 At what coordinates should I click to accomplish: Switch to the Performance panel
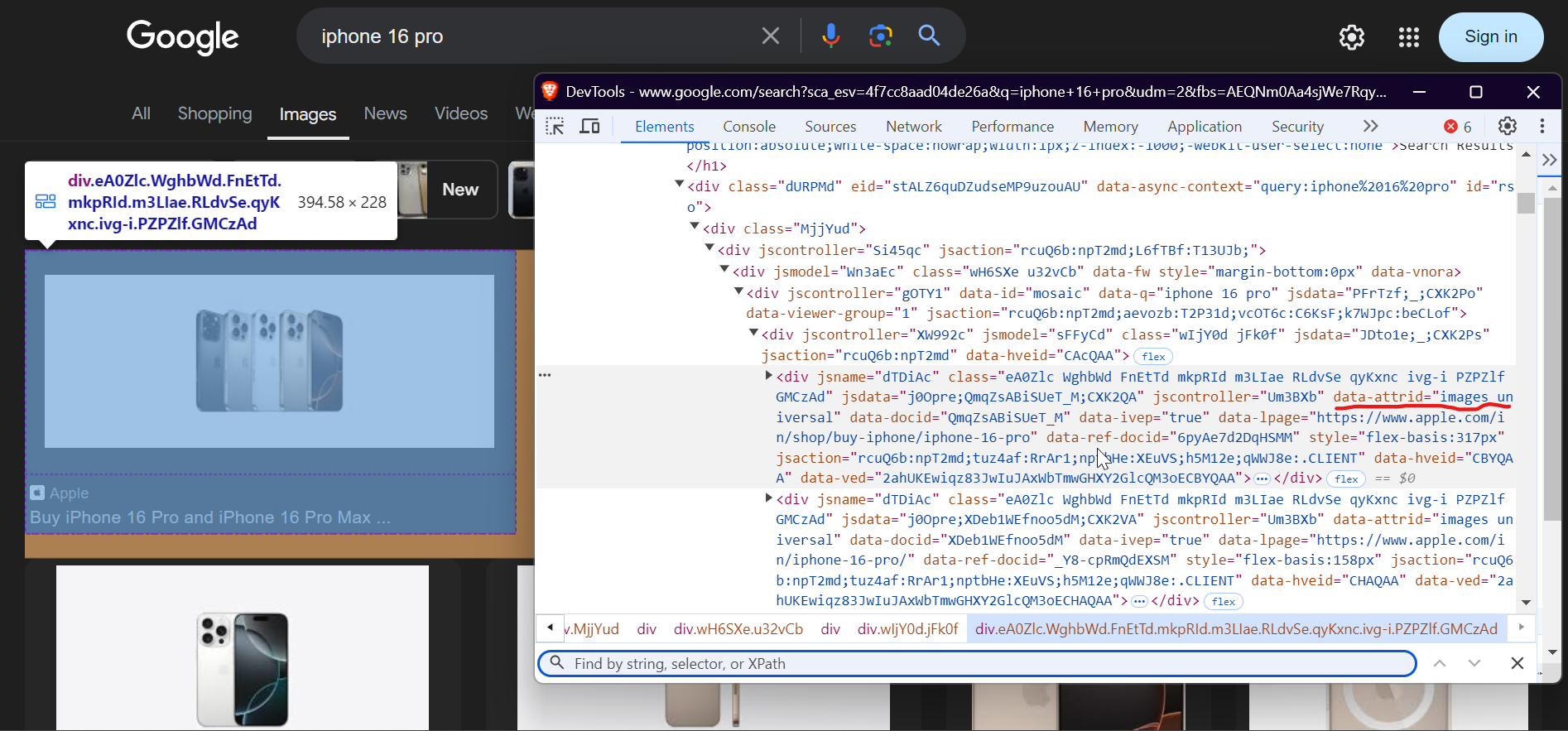(x=1012, y=127)
